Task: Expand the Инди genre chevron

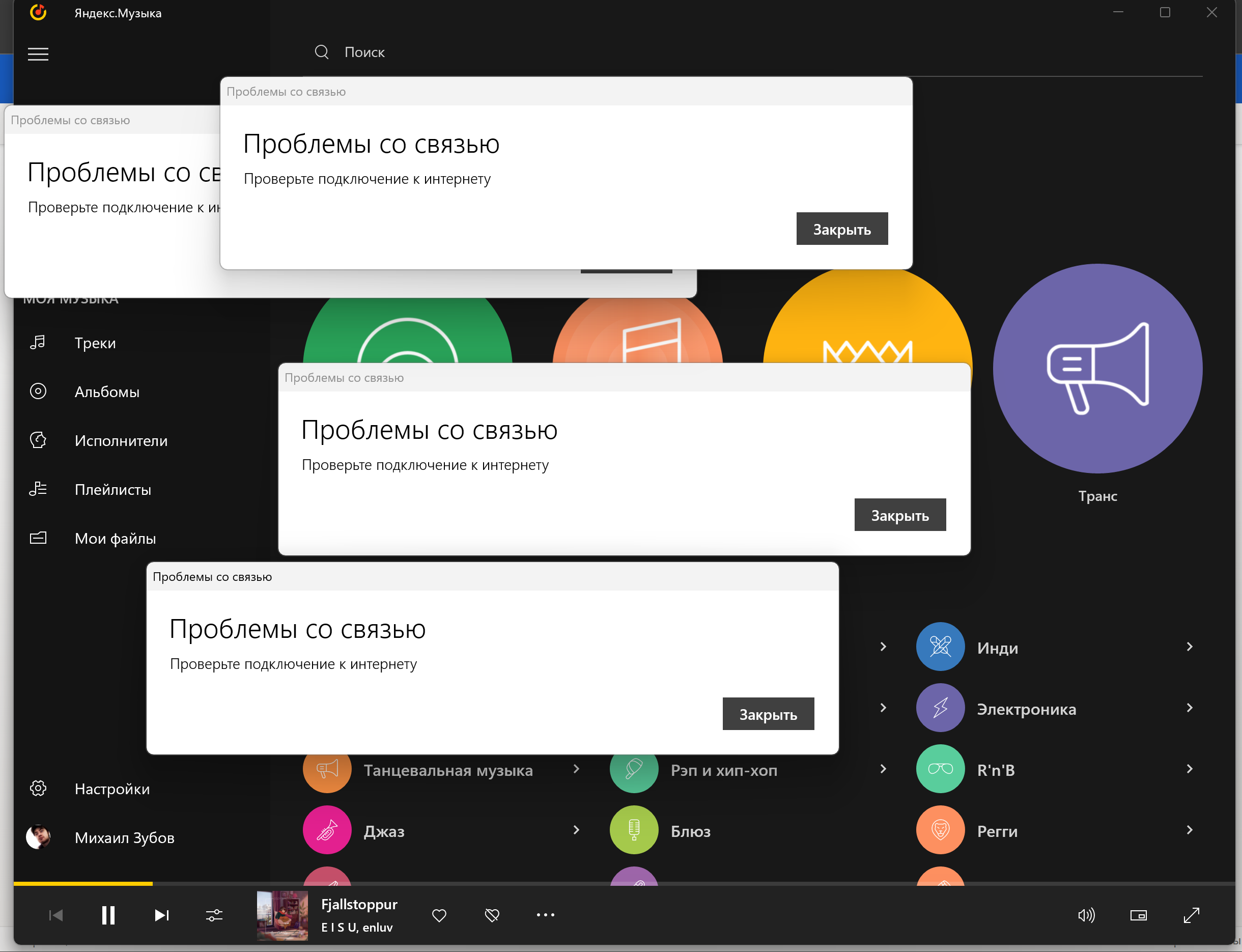Action: 1189,647
